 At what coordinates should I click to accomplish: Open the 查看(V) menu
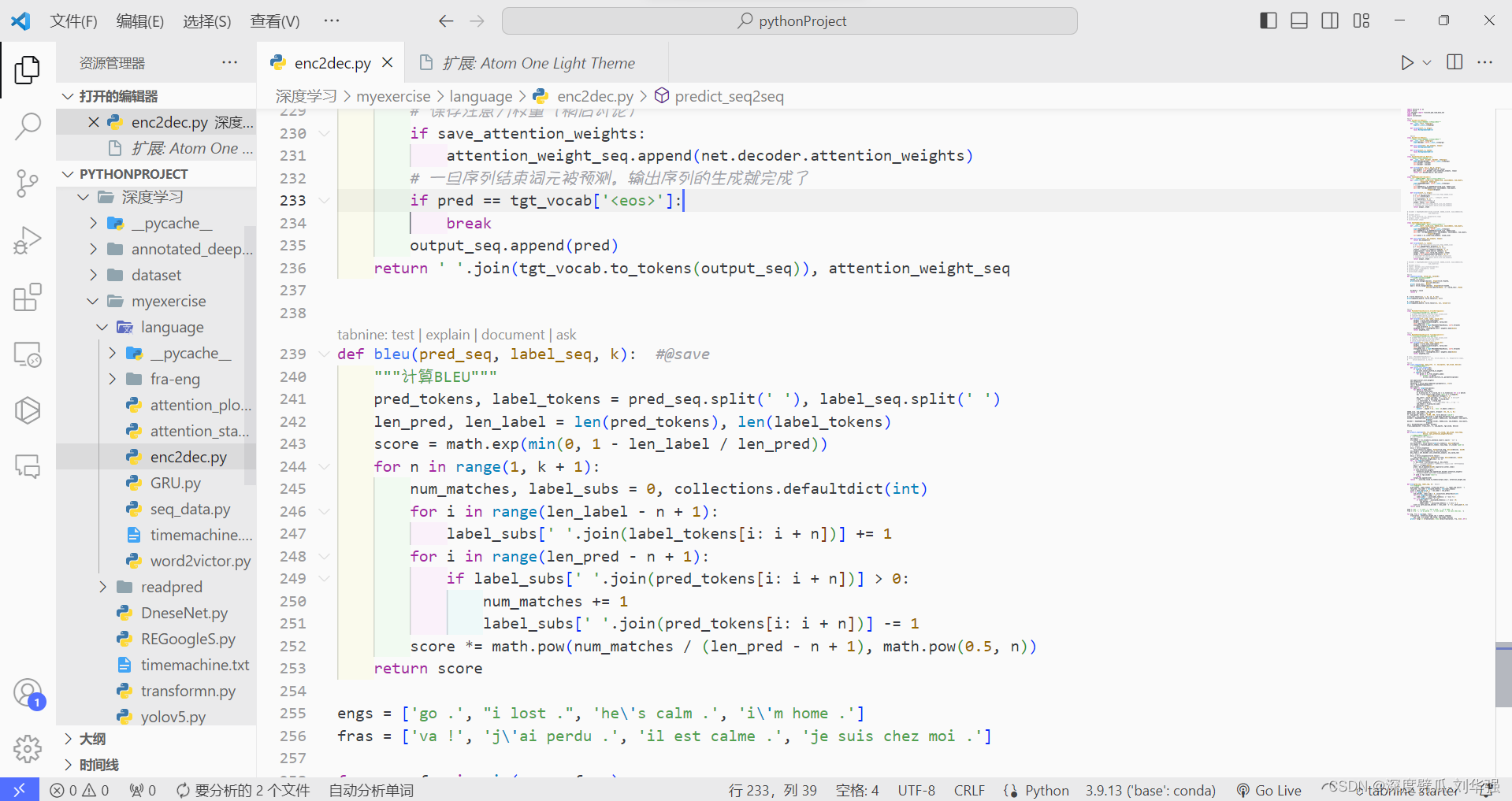[274, 20]
